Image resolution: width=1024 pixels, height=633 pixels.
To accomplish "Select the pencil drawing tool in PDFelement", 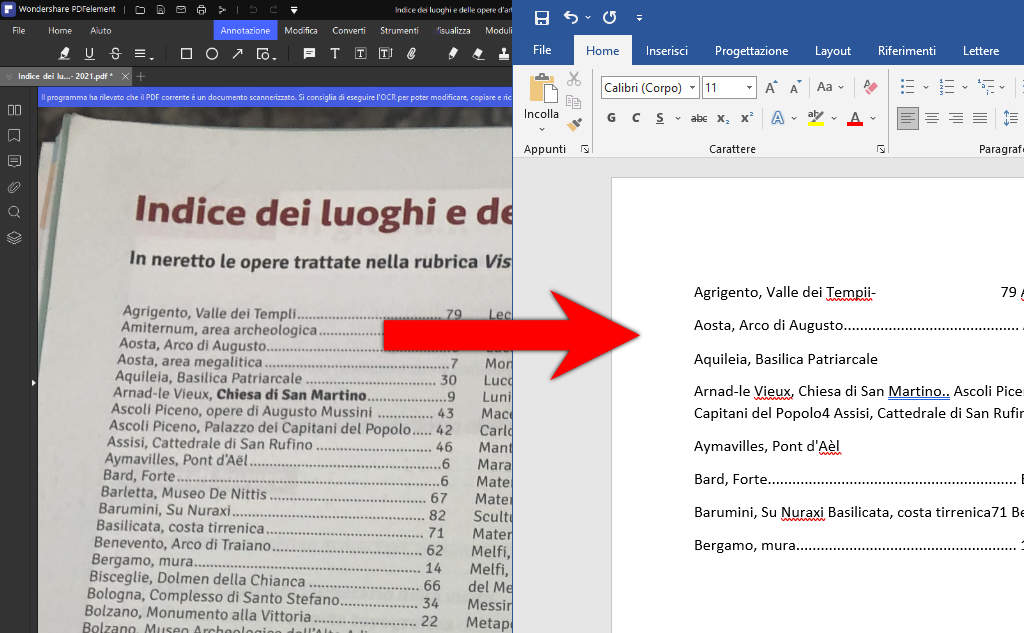I will pos(453,54).
